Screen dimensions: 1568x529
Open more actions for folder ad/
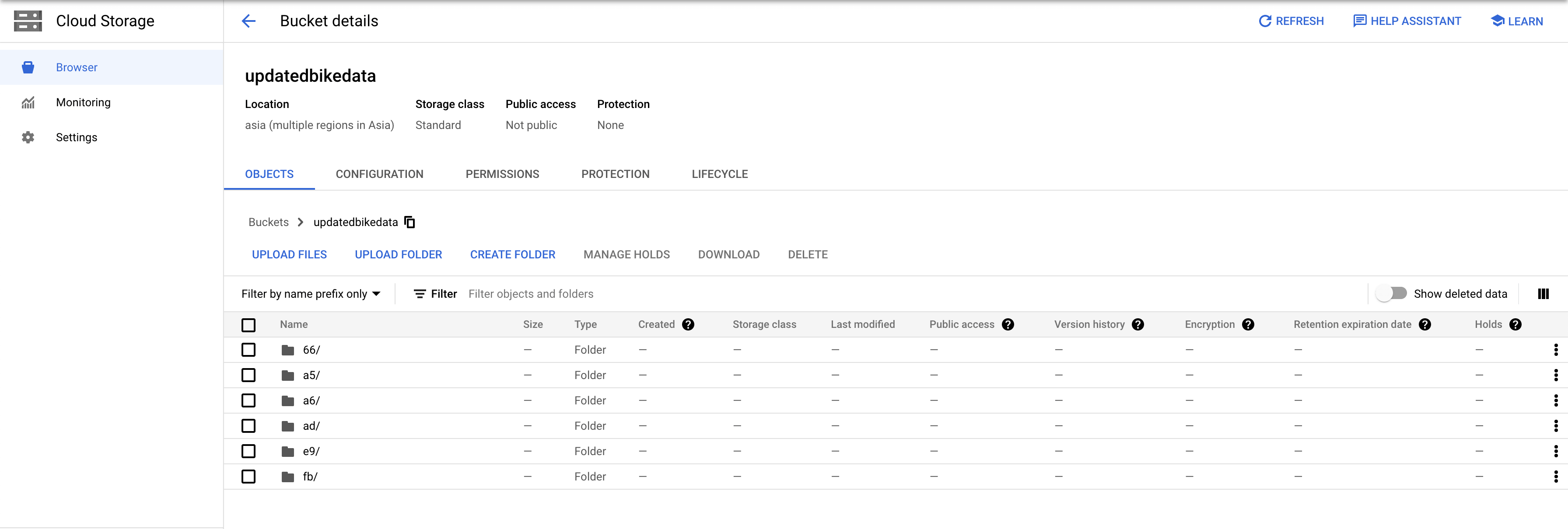coord(1555,426)
